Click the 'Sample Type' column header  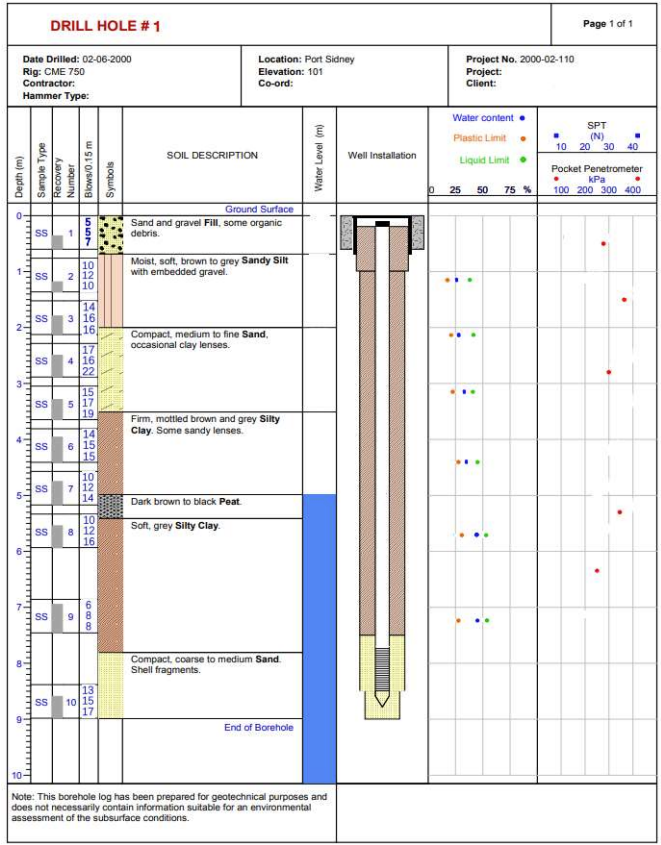tap(41, 170)
